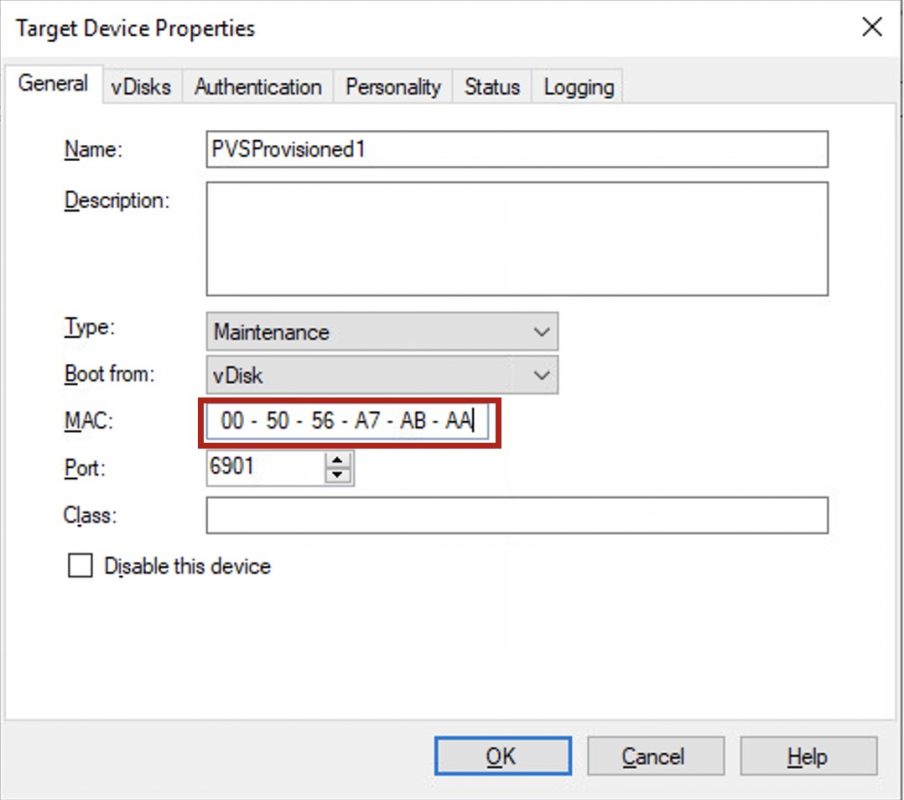
Task: Open the Personality tab
Action: click(393, 87)
